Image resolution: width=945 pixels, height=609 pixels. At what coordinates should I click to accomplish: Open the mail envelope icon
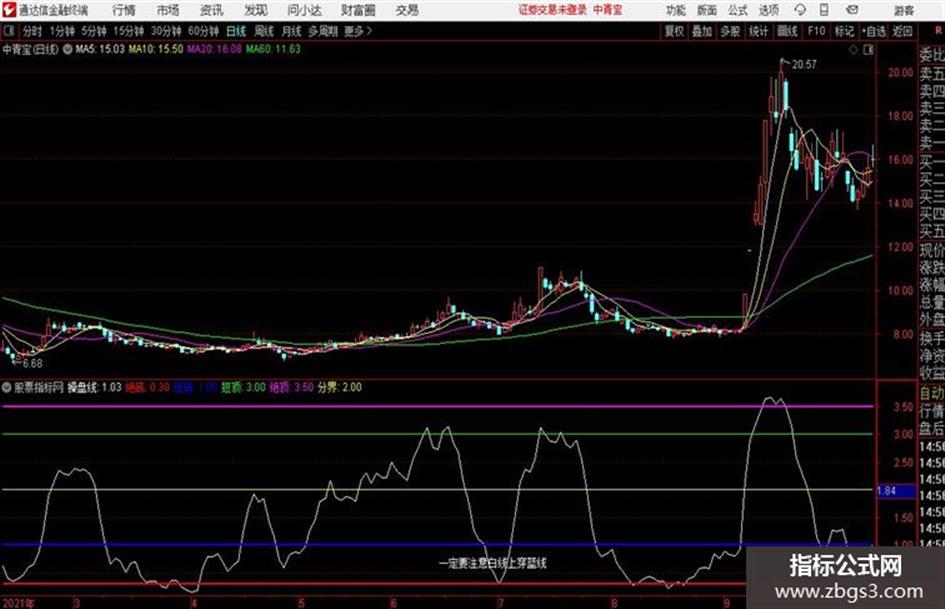tap(852, 10)
